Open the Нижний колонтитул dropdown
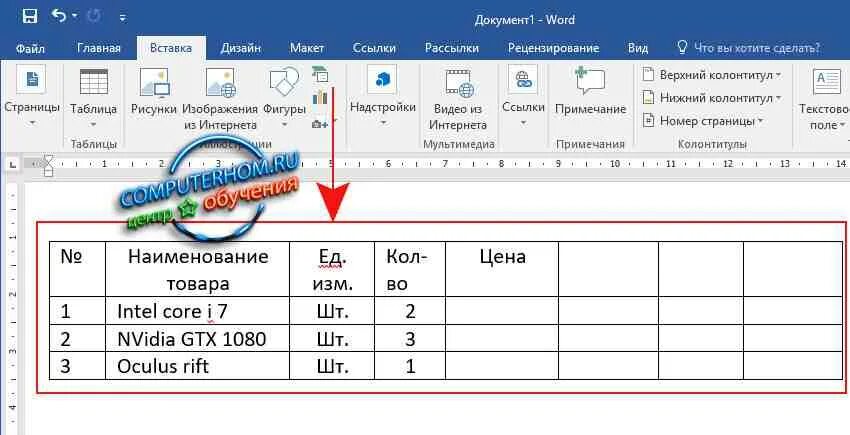The height and width of the screenshot is (435, 850). point(712,98)
